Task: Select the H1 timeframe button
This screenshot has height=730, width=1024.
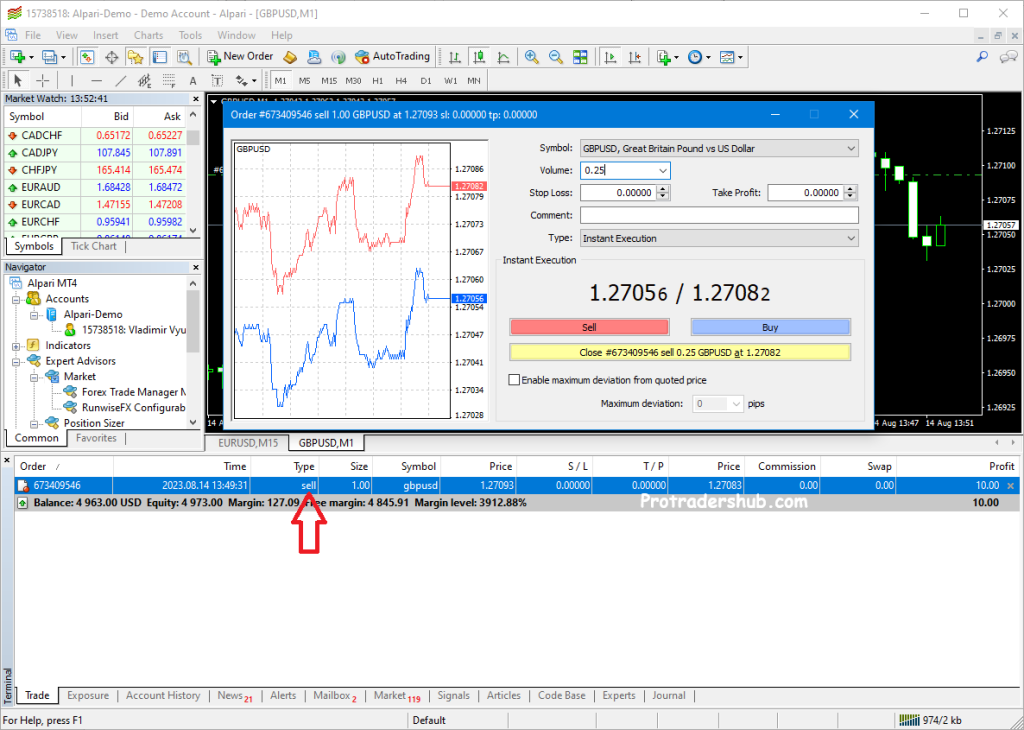Action: [x=377, y=80]
